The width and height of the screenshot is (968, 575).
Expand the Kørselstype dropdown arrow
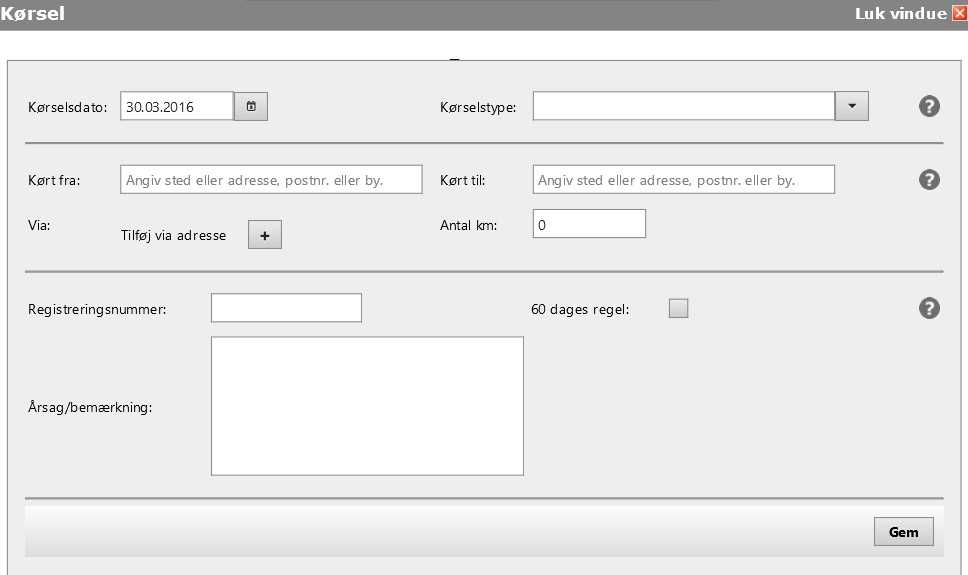click(x=852, y=106)
